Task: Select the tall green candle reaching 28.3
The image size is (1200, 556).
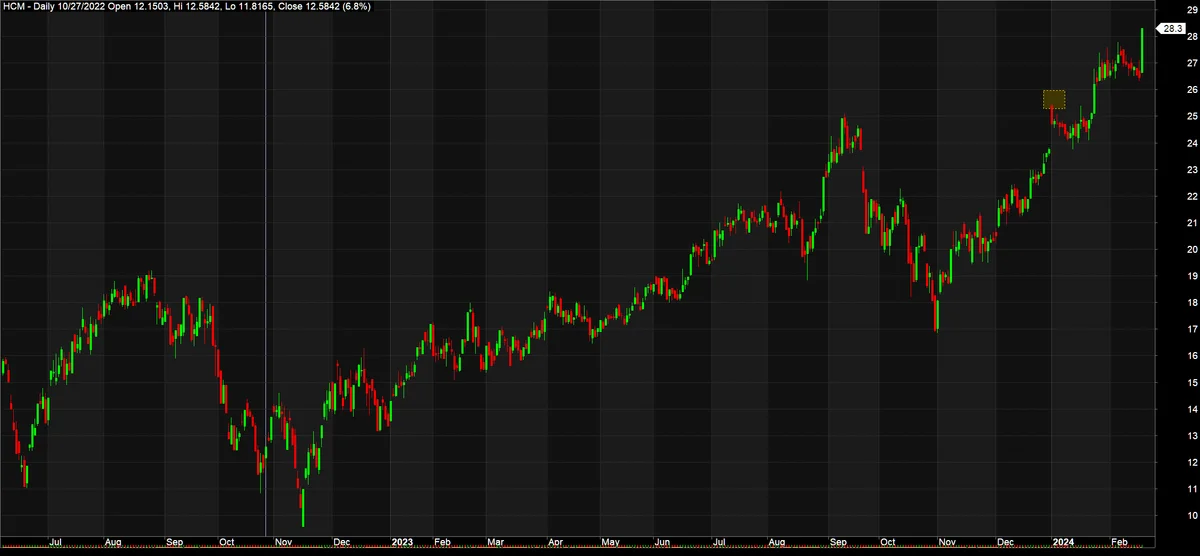Action: [x=1142, y=52]
